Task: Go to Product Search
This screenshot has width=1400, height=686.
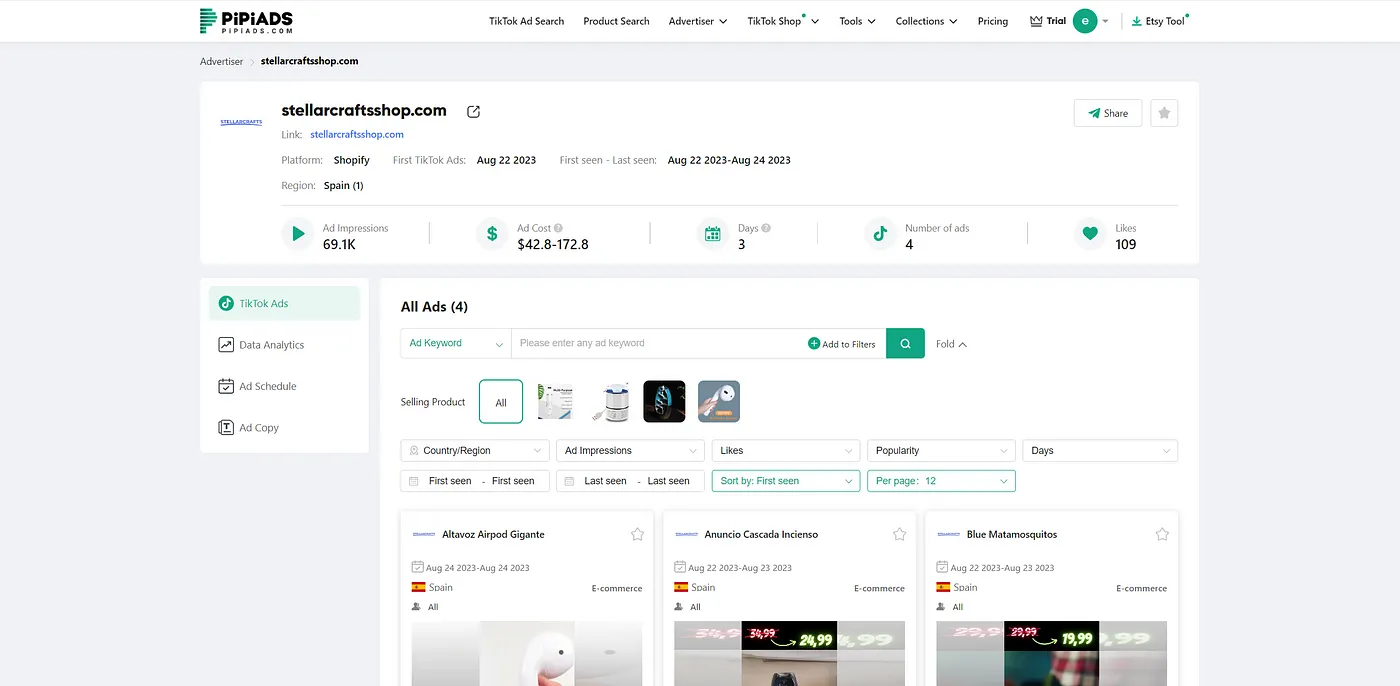Action: point(616,21)
